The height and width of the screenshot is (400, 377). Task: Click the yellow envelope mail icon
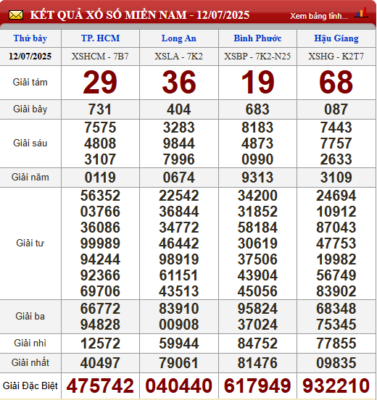(x=16, y=15)
